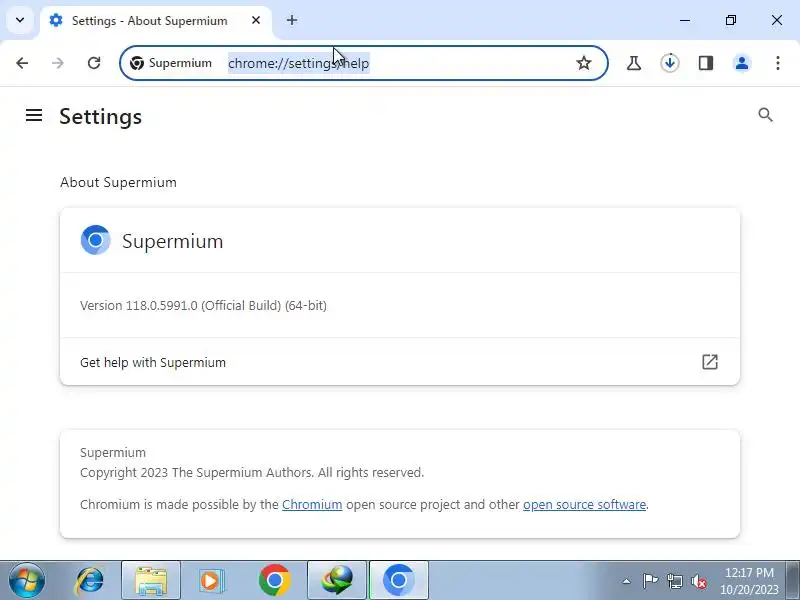Open the tab search dropdown arrow

click(20, 20)
